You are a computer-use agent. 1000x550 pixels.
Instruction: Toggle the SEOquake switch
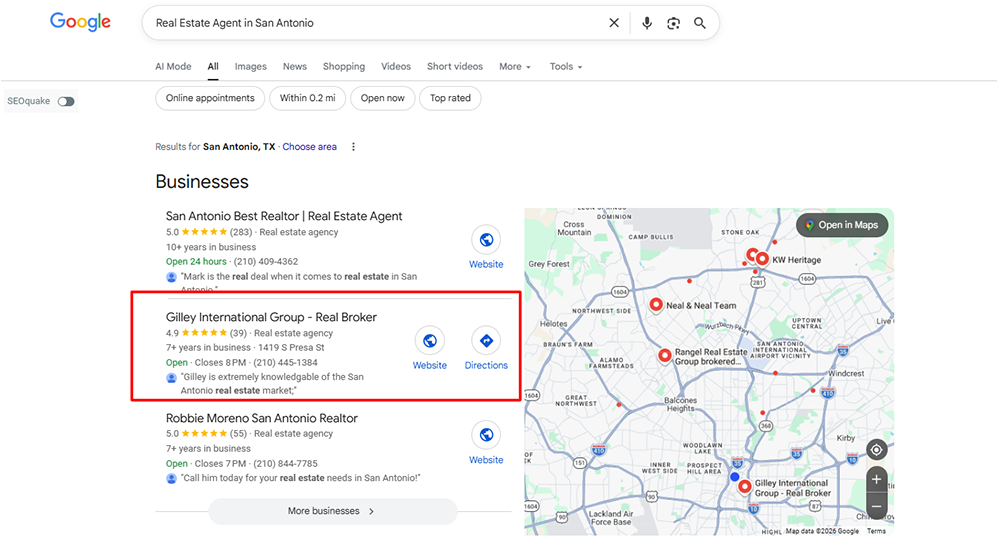click(66, 101)
